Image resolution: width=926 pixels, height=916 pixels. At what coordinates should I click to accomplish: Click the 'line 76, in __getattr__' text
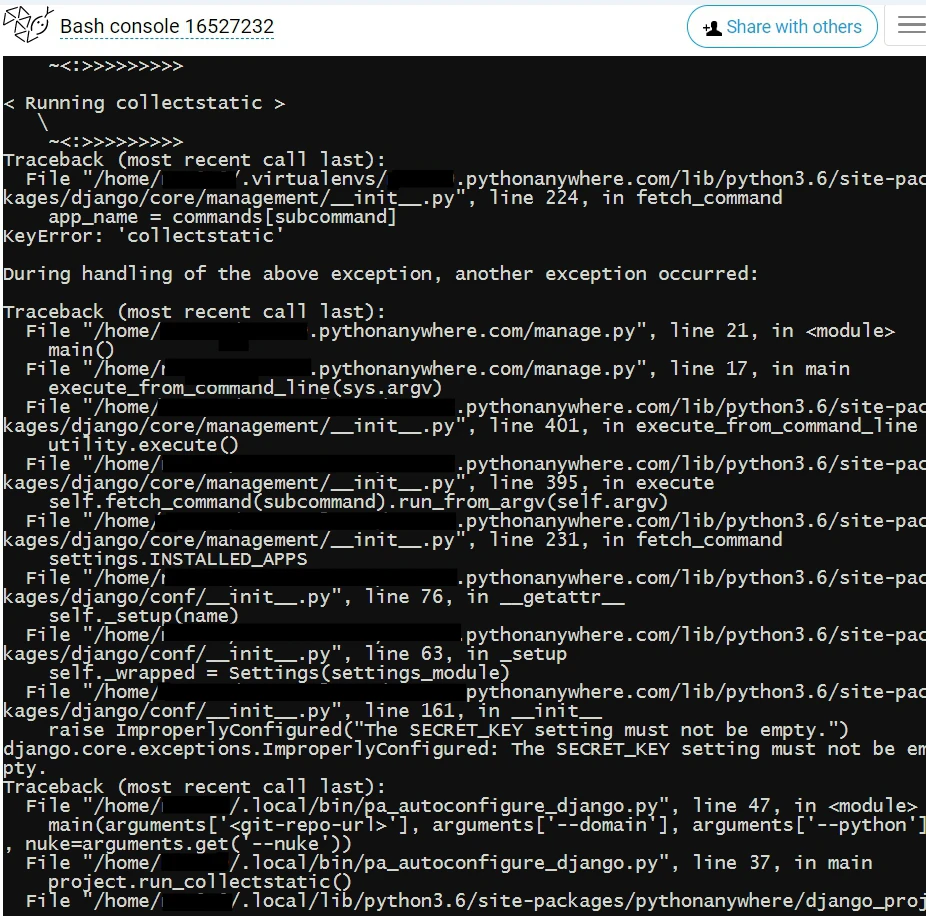pyautogui.click(x=494, y=597)
